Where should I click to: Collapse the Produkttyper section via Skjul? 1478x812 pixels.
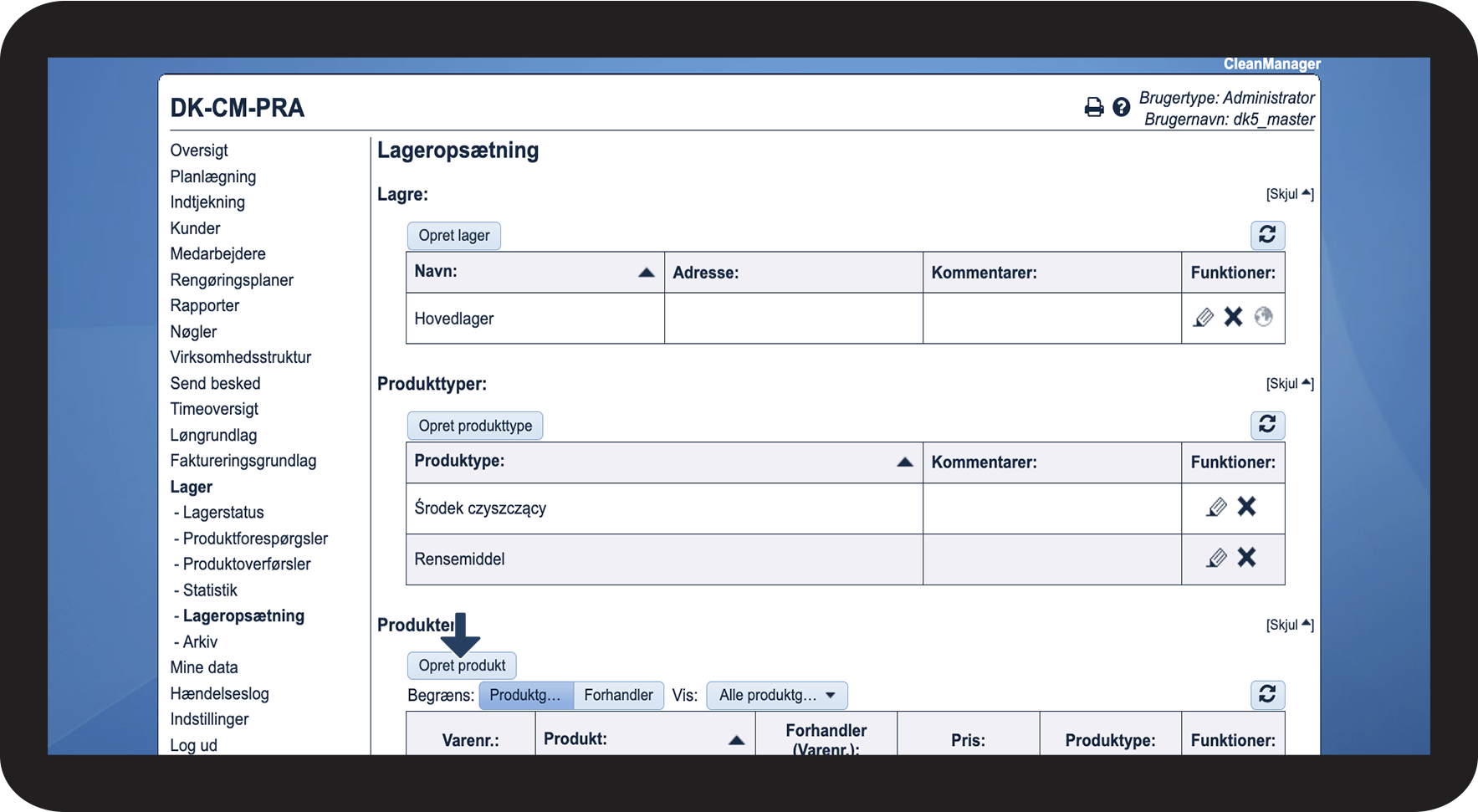click(x=1290, y=384)
